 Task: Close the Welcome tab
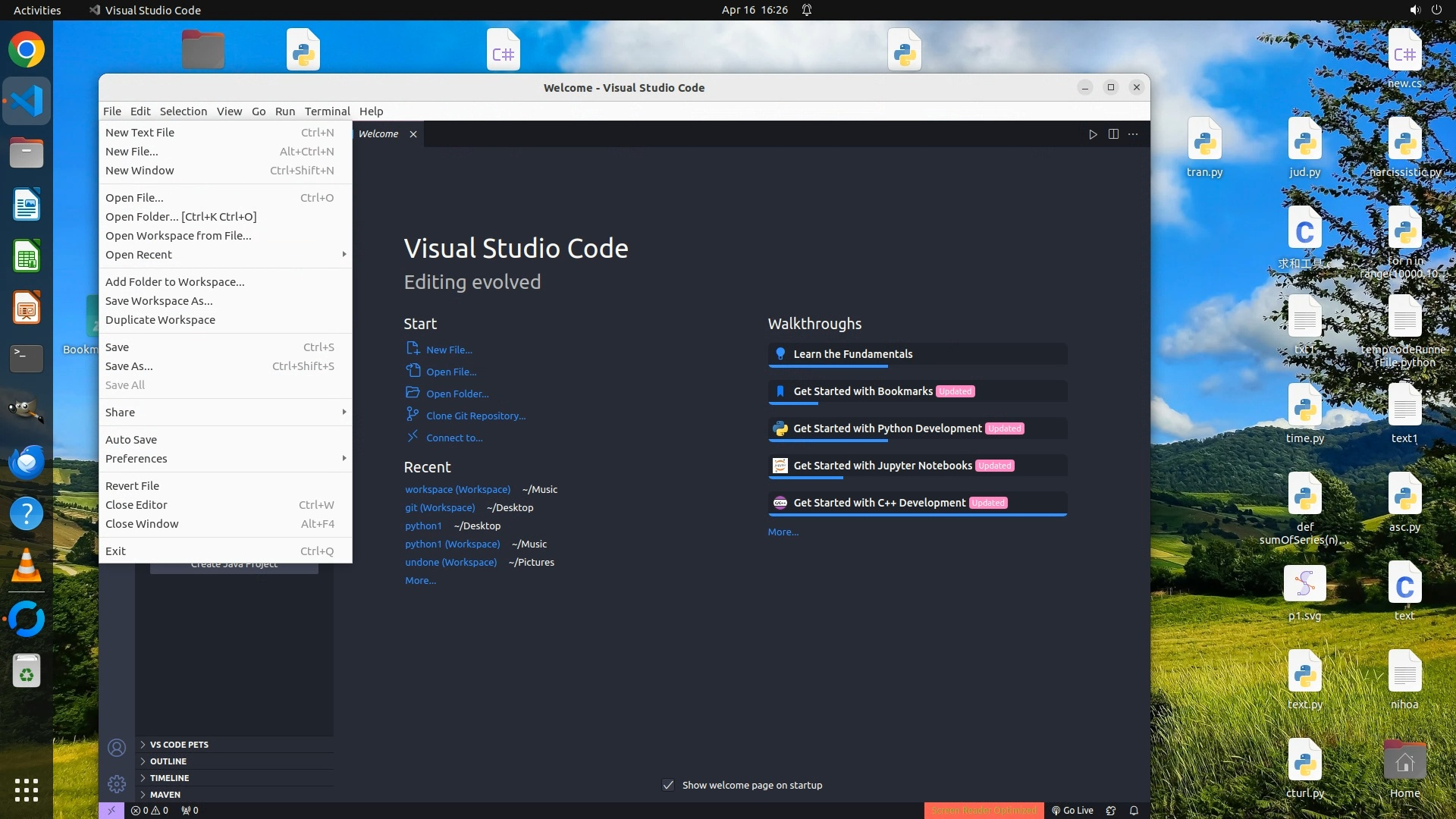point(413,134)
